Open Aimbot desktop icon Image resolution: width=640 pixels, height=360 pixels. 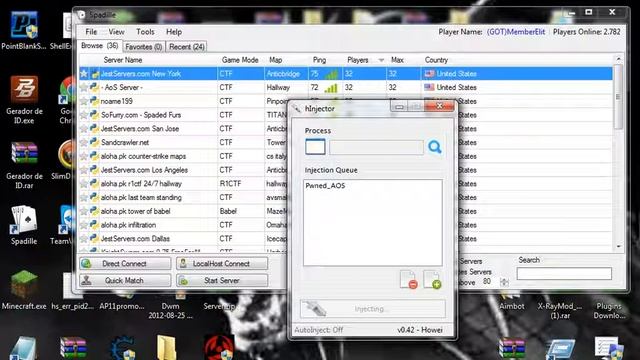511,302
